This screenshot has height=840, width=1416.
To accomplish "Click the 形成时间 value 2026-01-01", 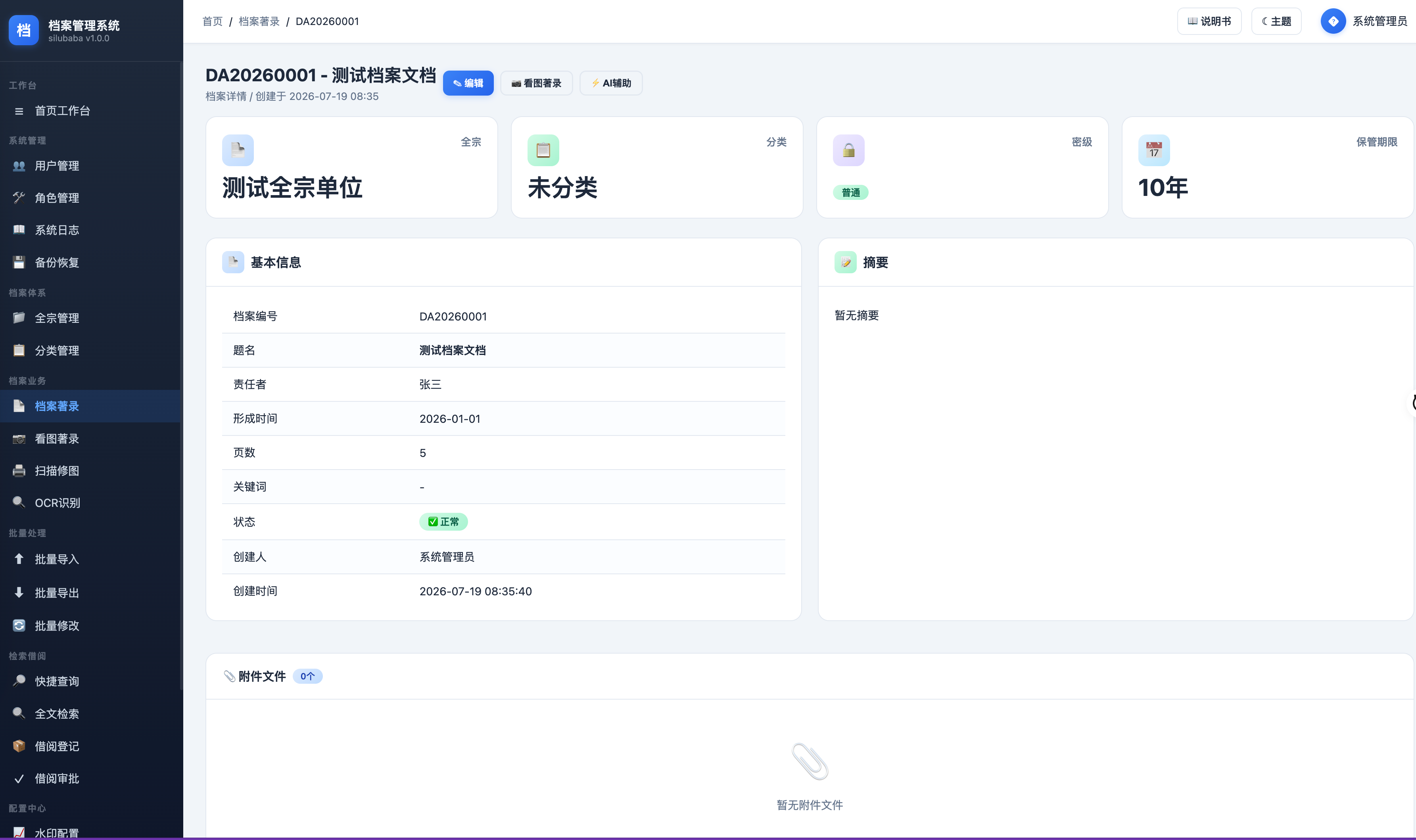I will [x=450, y=418].
